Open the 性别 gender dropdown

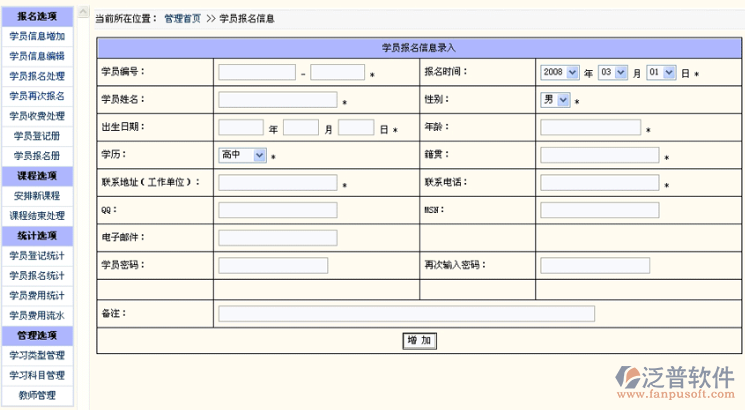tap(555, 100)
